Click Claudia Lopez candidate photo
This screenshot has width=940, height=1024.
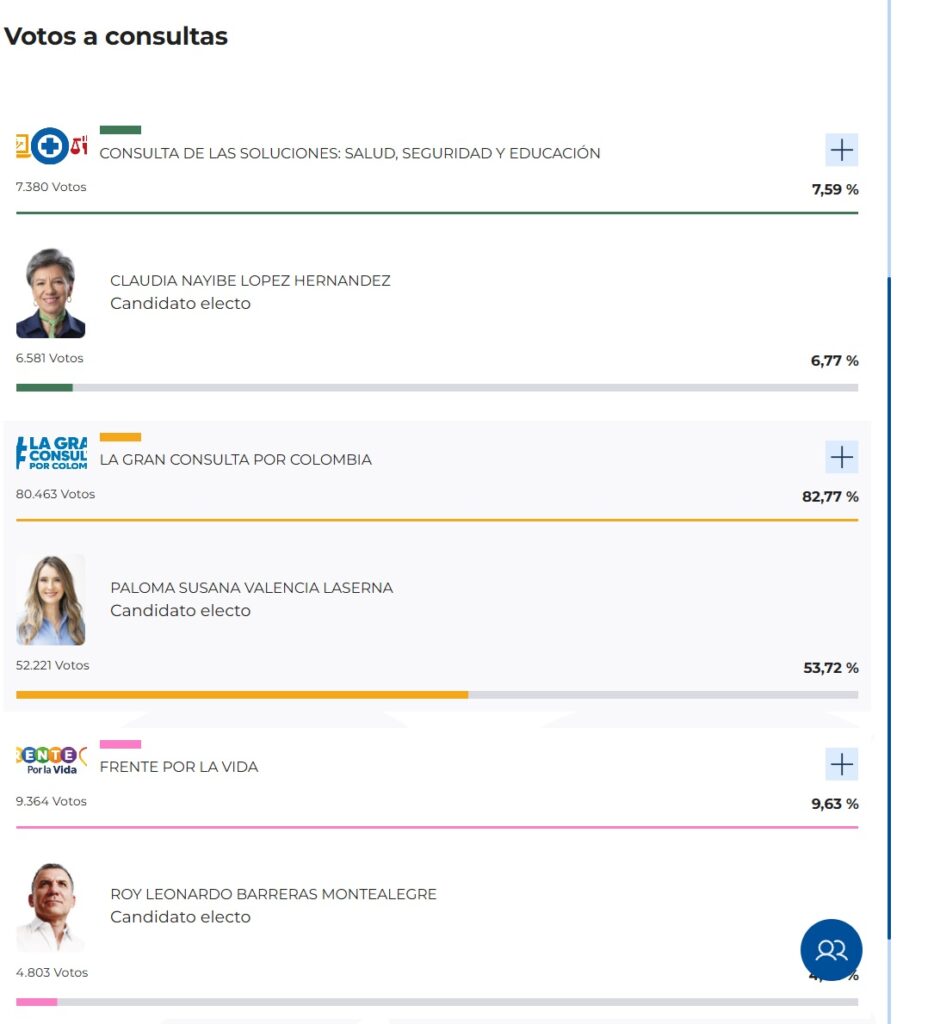pos(51,294)
